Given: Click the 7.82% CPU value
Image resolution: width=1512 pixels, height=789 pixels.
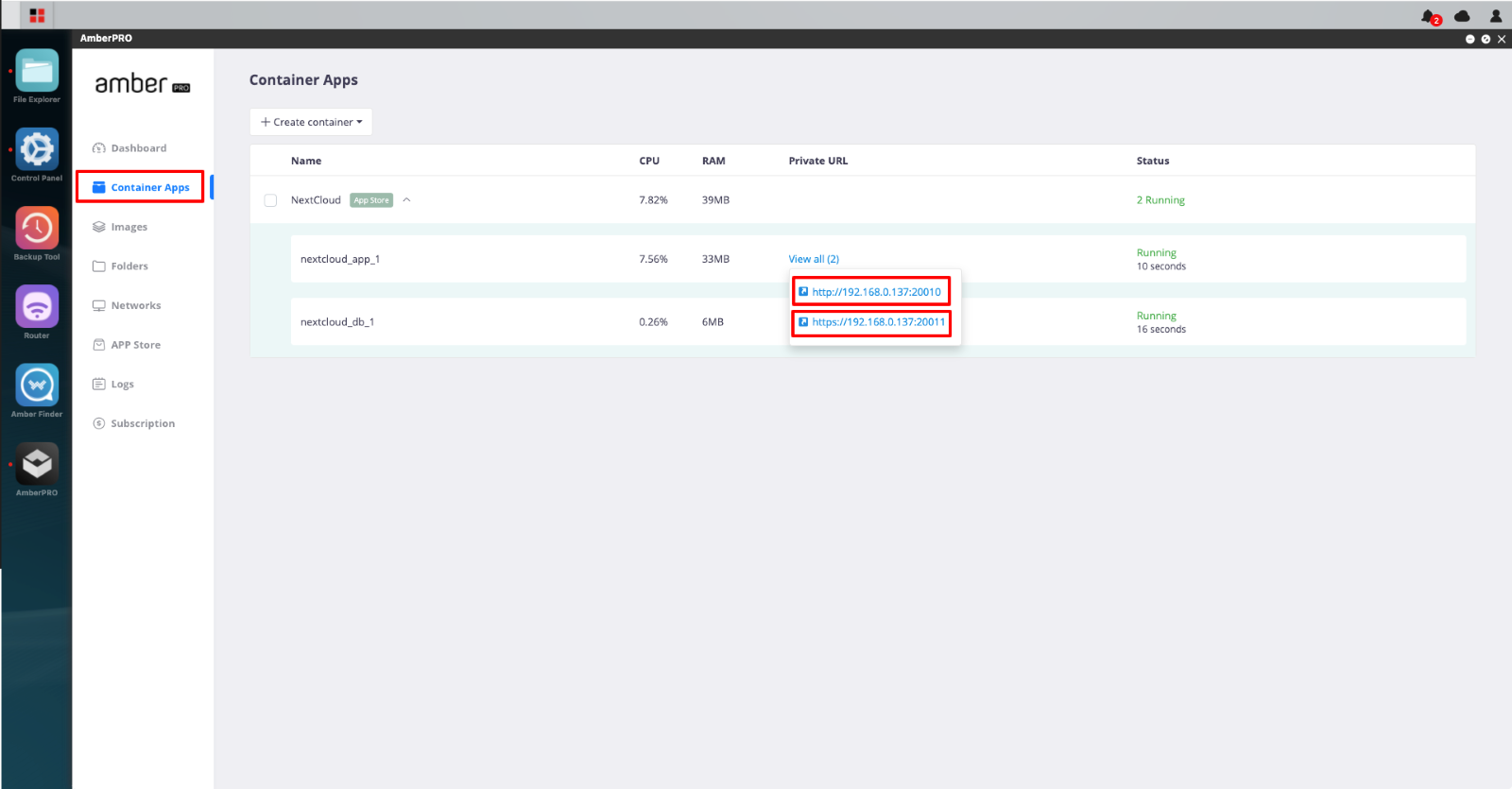Looking at the screenshot, I should 653,200.
